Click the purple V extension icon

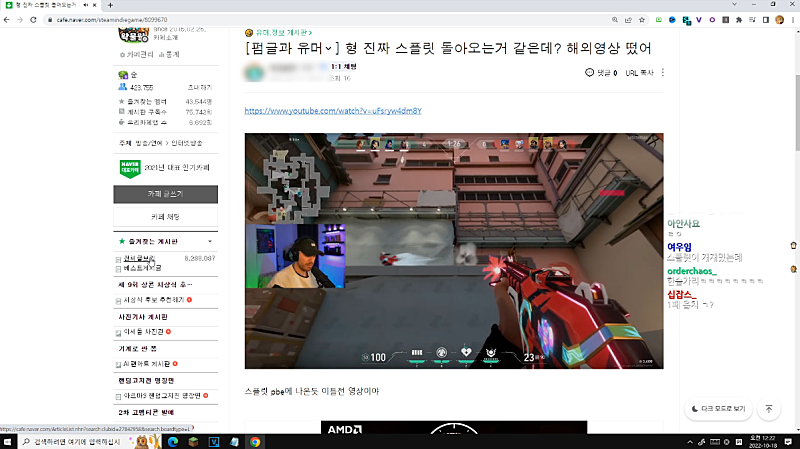click(x=698, y=20)
